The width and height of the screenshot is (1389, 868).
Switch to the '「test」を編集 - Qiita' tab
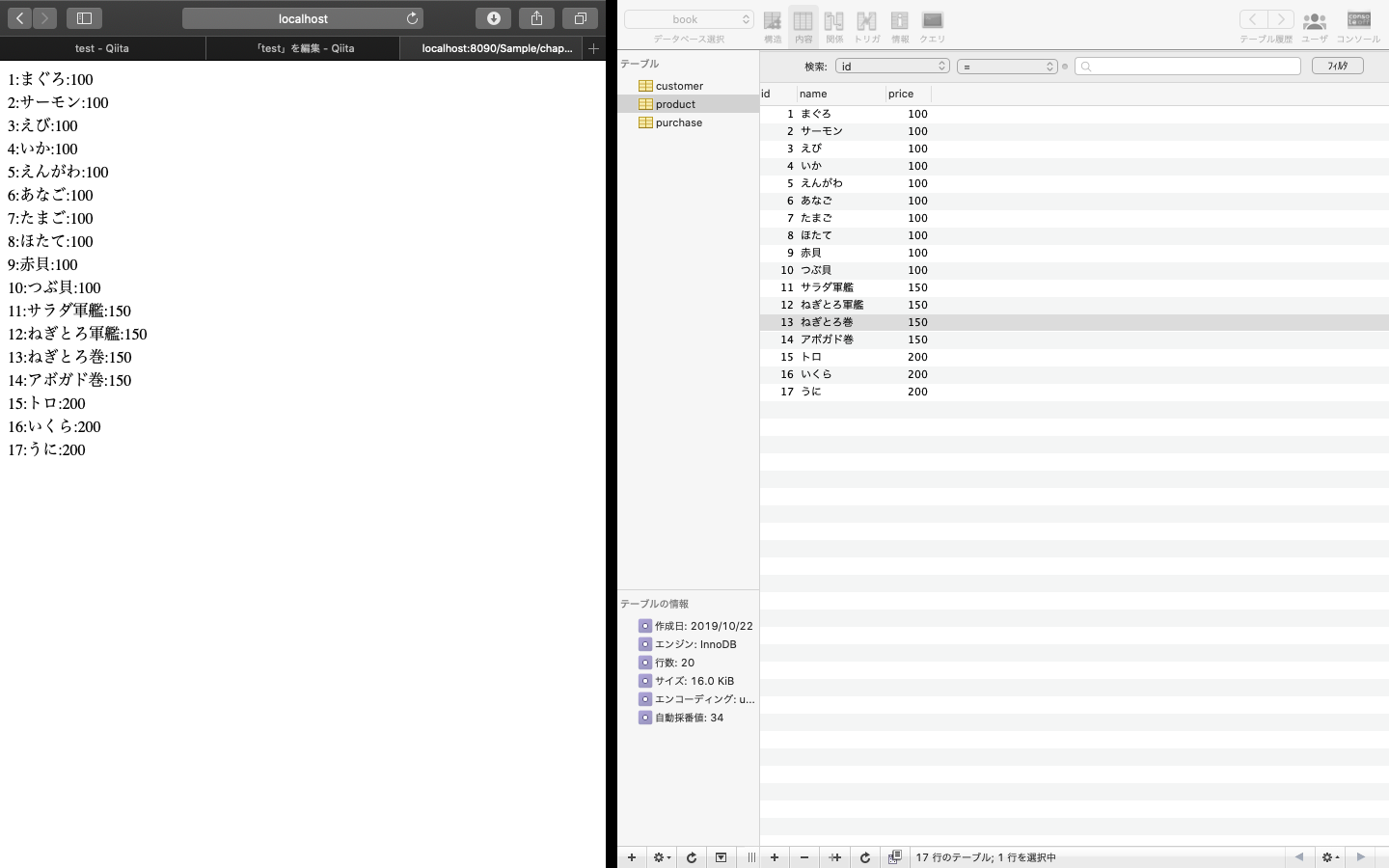(303, 48)
